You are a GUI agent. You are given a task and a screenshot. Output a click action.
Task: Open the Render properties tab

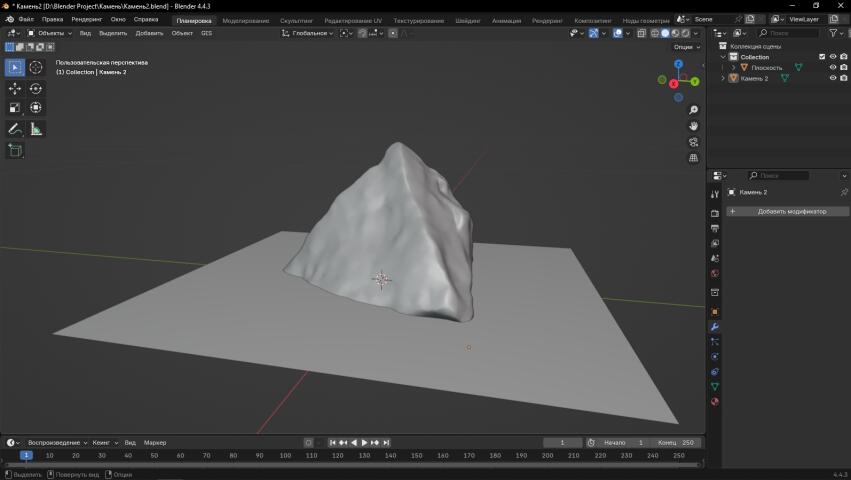tap(715, 213)
